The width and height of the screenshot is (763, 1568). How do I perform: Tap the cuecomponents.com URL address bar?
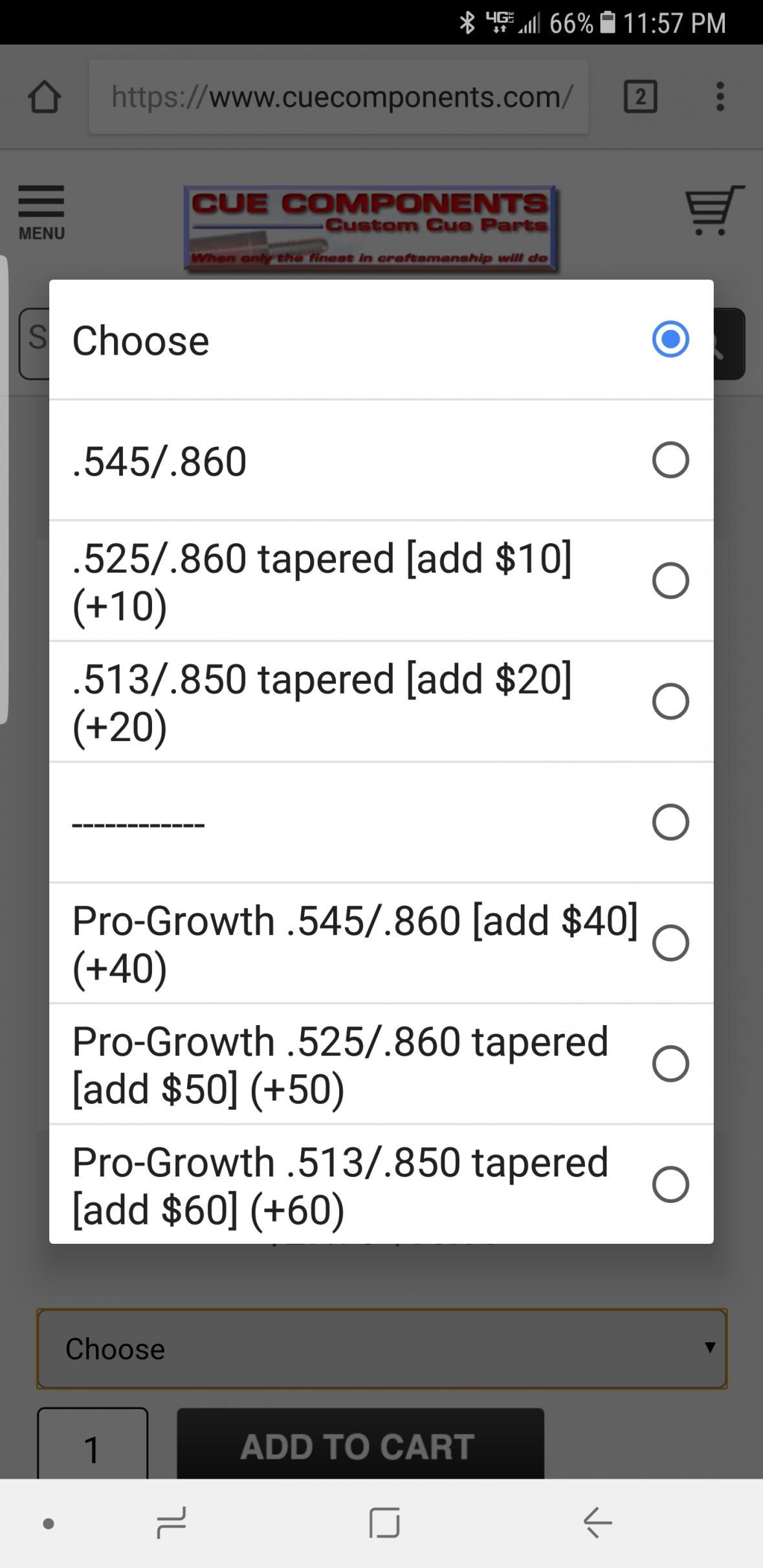coord(338,97)
